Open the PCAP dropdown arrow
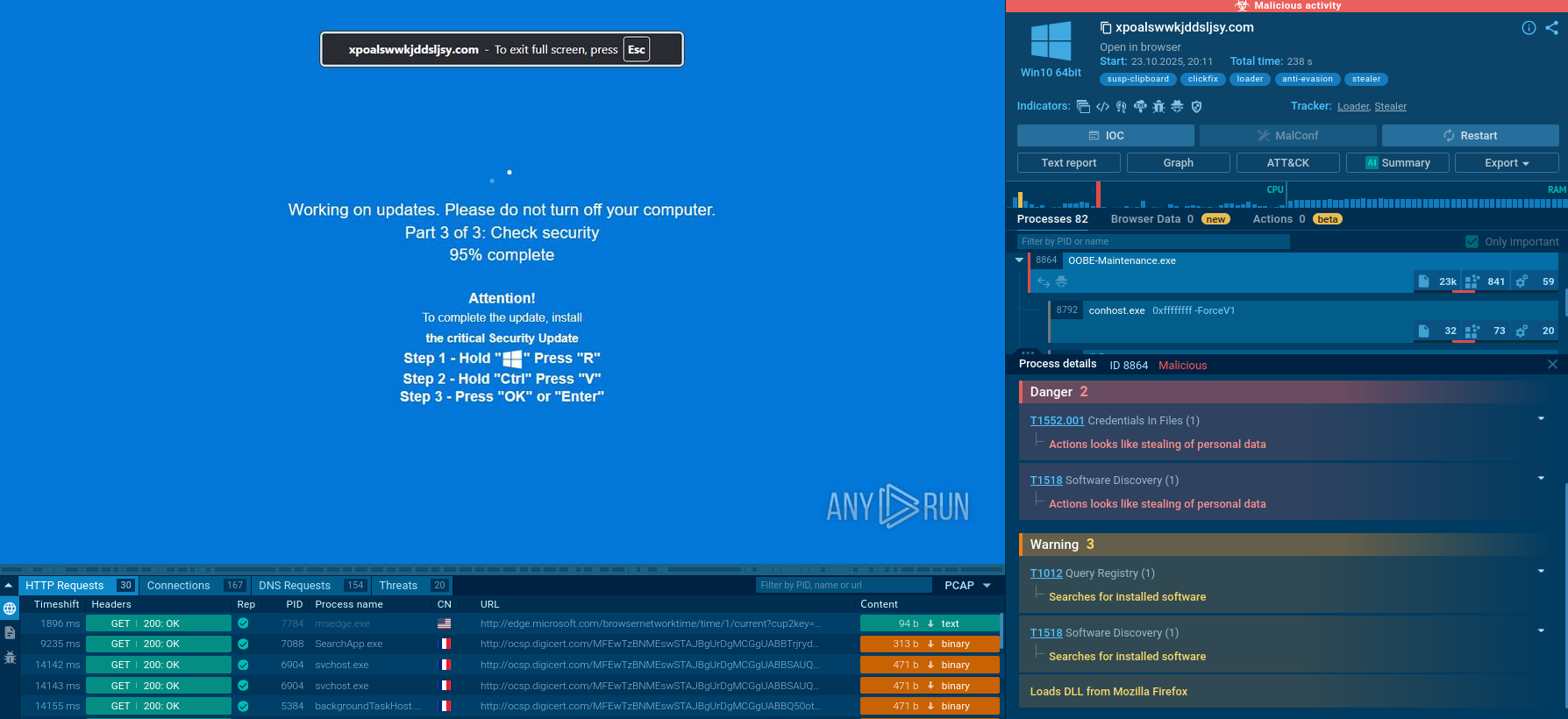Viewport: 1568px width, 719px height. click(x=987, y=586)
